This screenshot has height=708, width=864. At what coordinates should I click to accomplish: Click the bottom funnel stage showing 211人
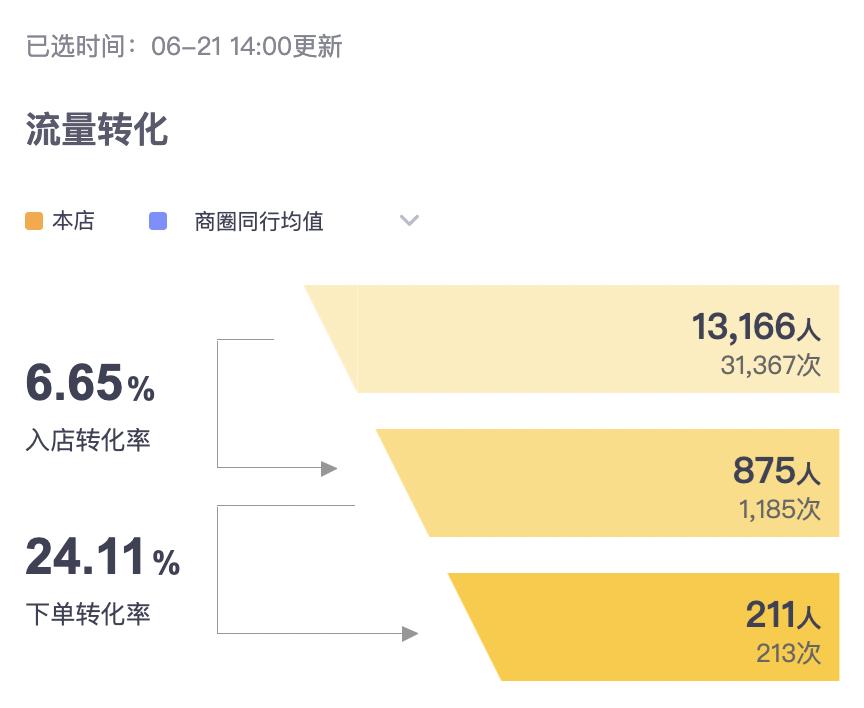tap(650, 625)
